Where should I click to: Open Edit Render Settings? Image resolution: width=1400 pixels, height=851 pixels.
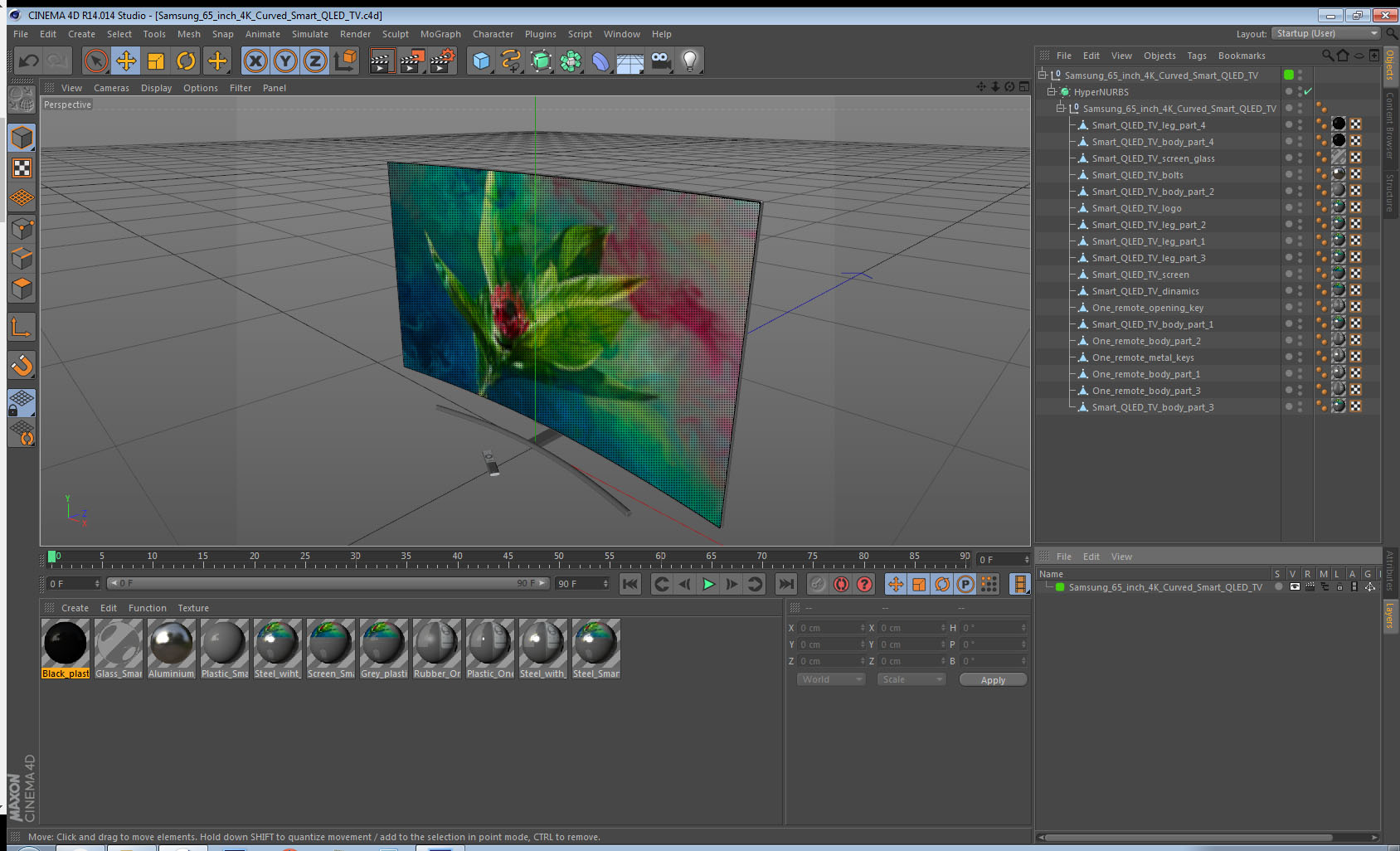tap(443, 61)
